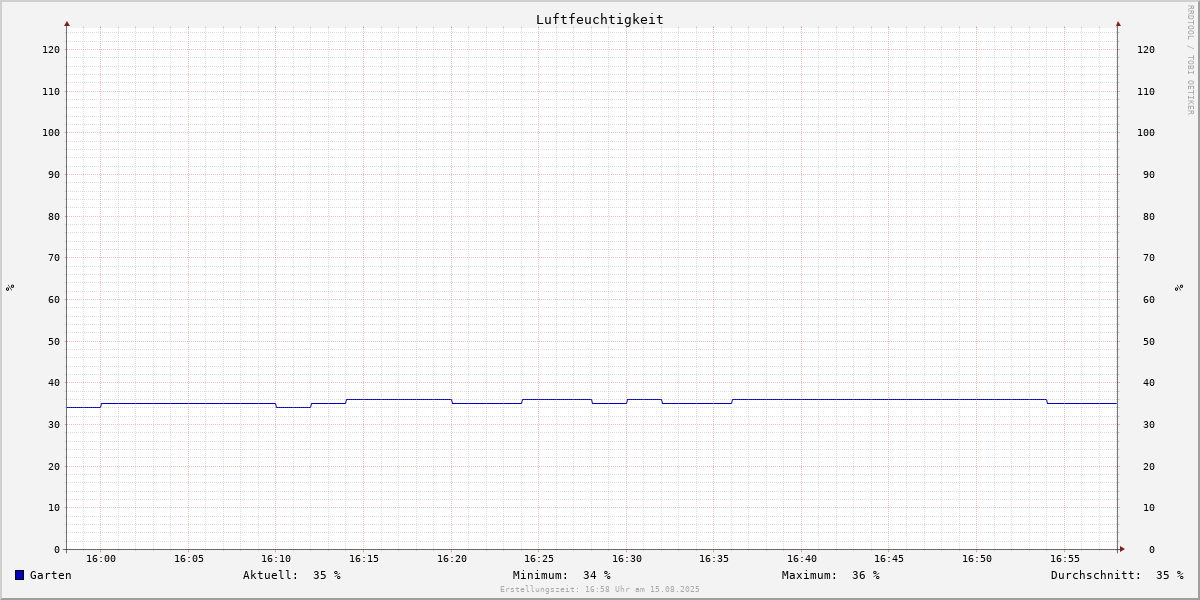
Task: Select the Garten legend label
Action: [50, 575]
